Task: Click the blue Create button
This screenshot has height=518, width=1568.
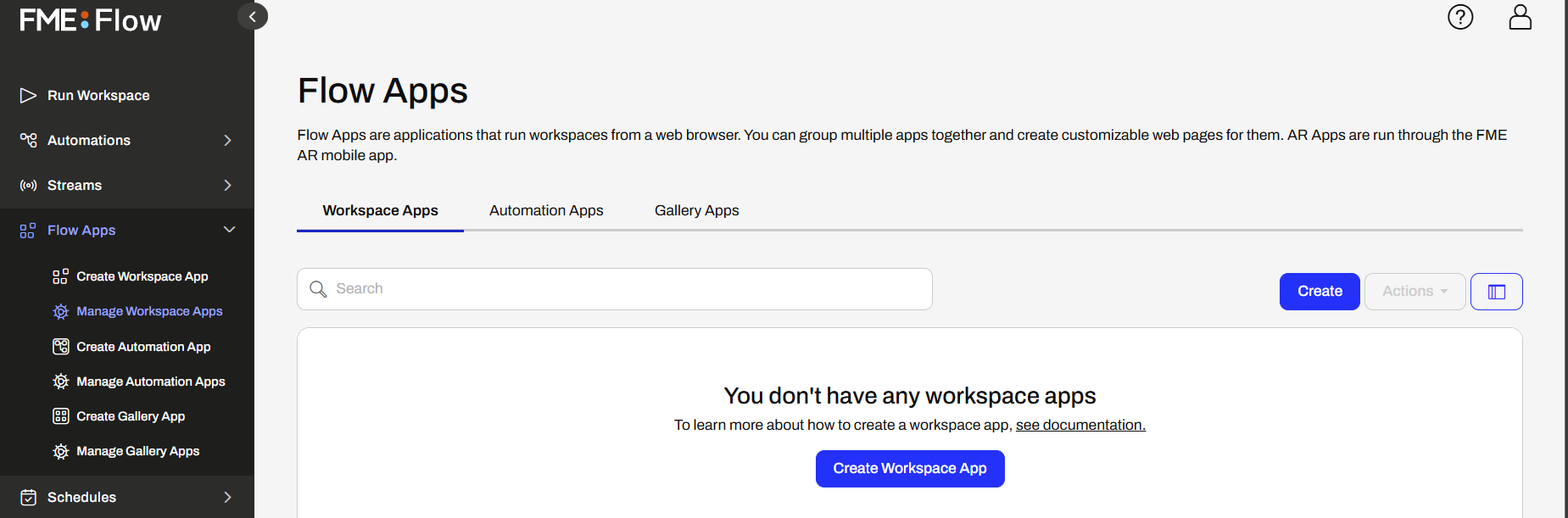Action: tap(1320, 292)
